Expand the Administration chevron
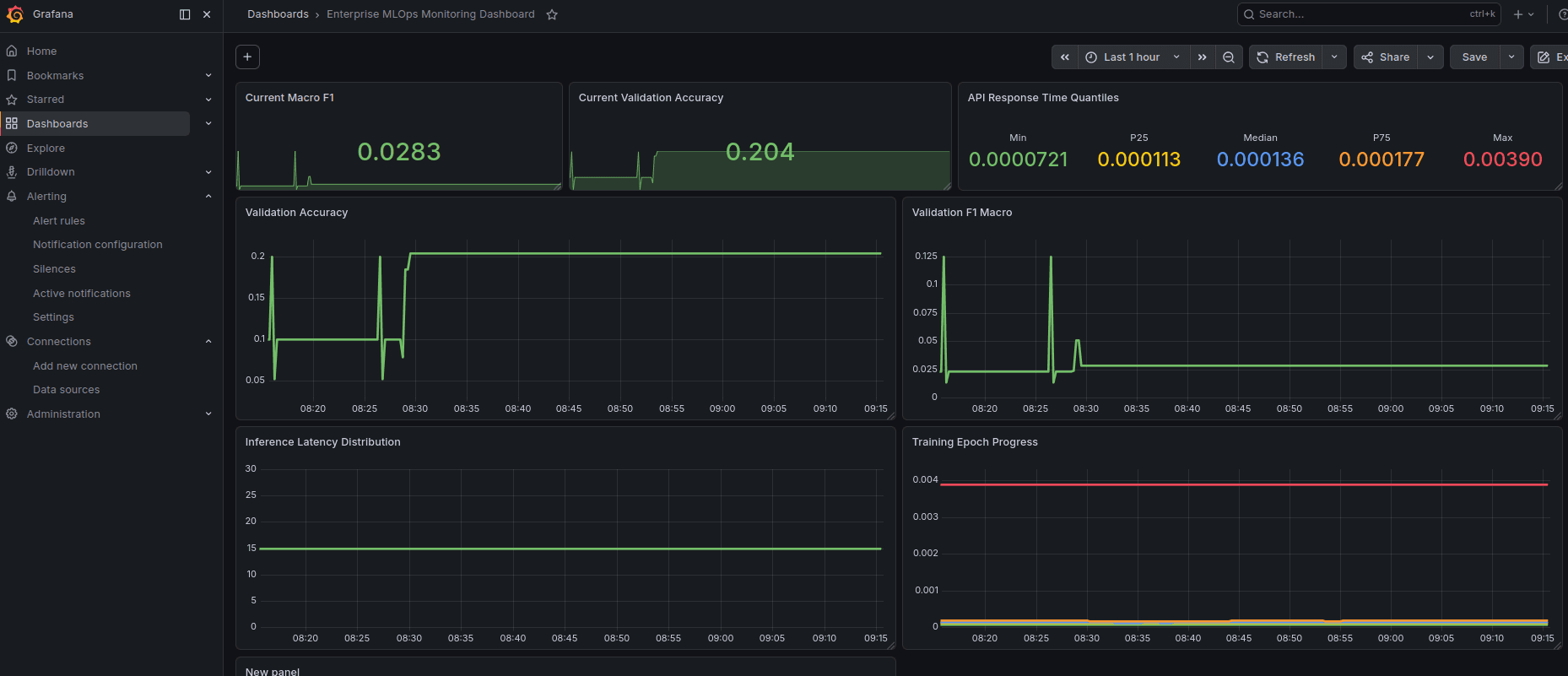The image size is (1568, 676). click(208, 414)
